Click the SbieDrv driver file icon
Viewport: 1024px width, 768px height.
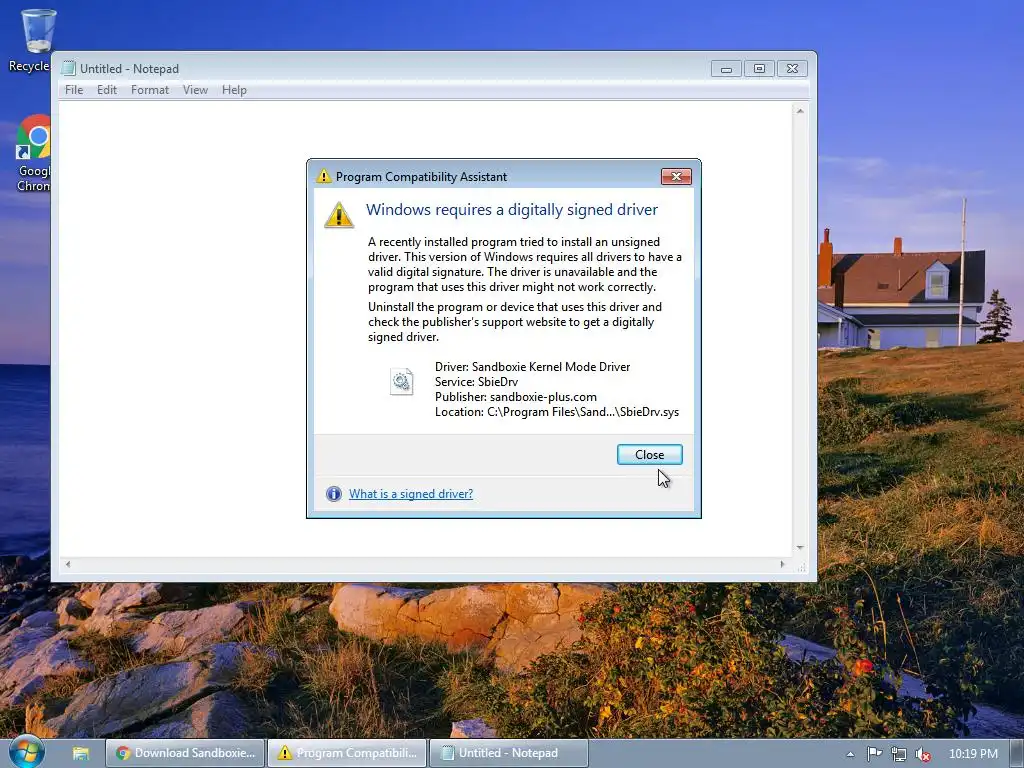point(402,381)
